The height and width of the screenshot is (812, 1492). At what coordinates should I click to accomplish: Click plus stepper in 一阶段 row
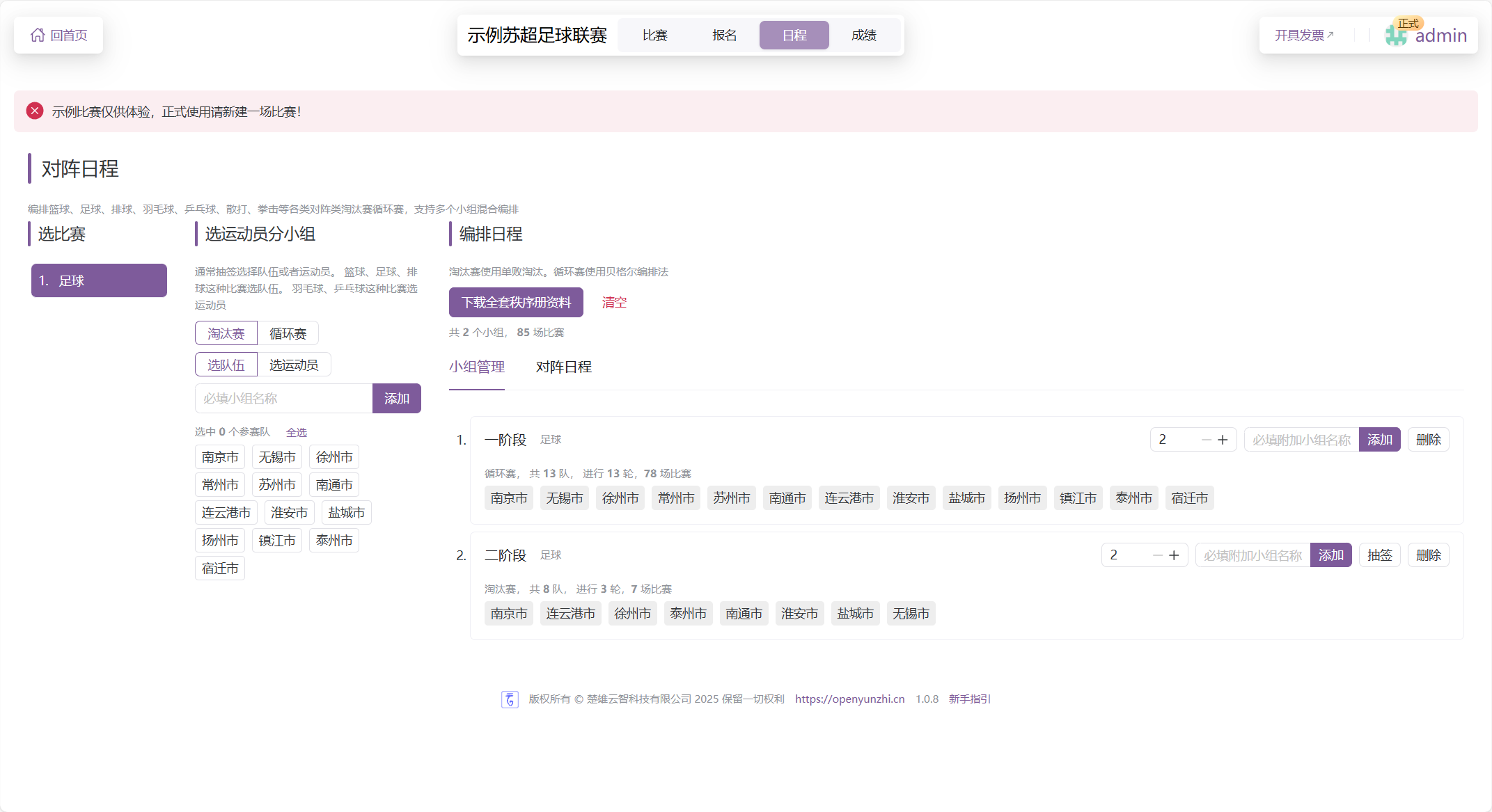click(1223, 440)
